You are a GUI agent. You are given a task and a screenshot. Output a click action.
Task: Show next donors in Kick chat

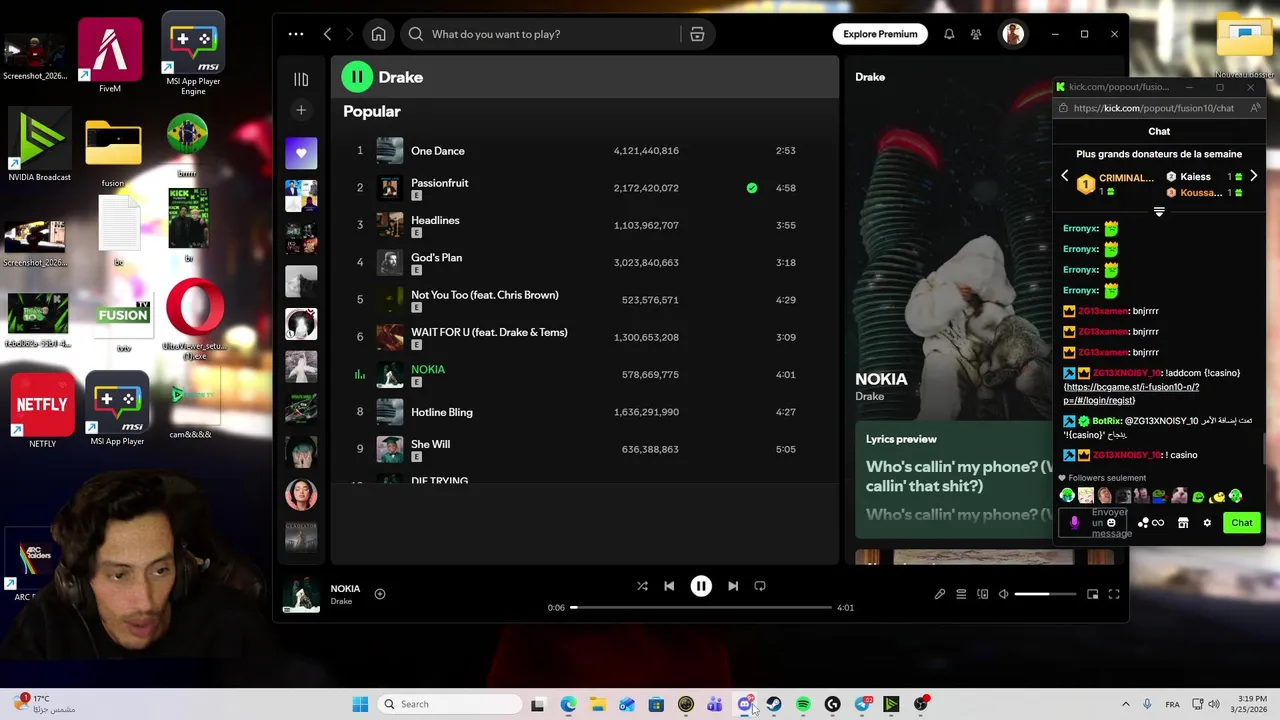pyautogui.click(x=1253, y=176)
